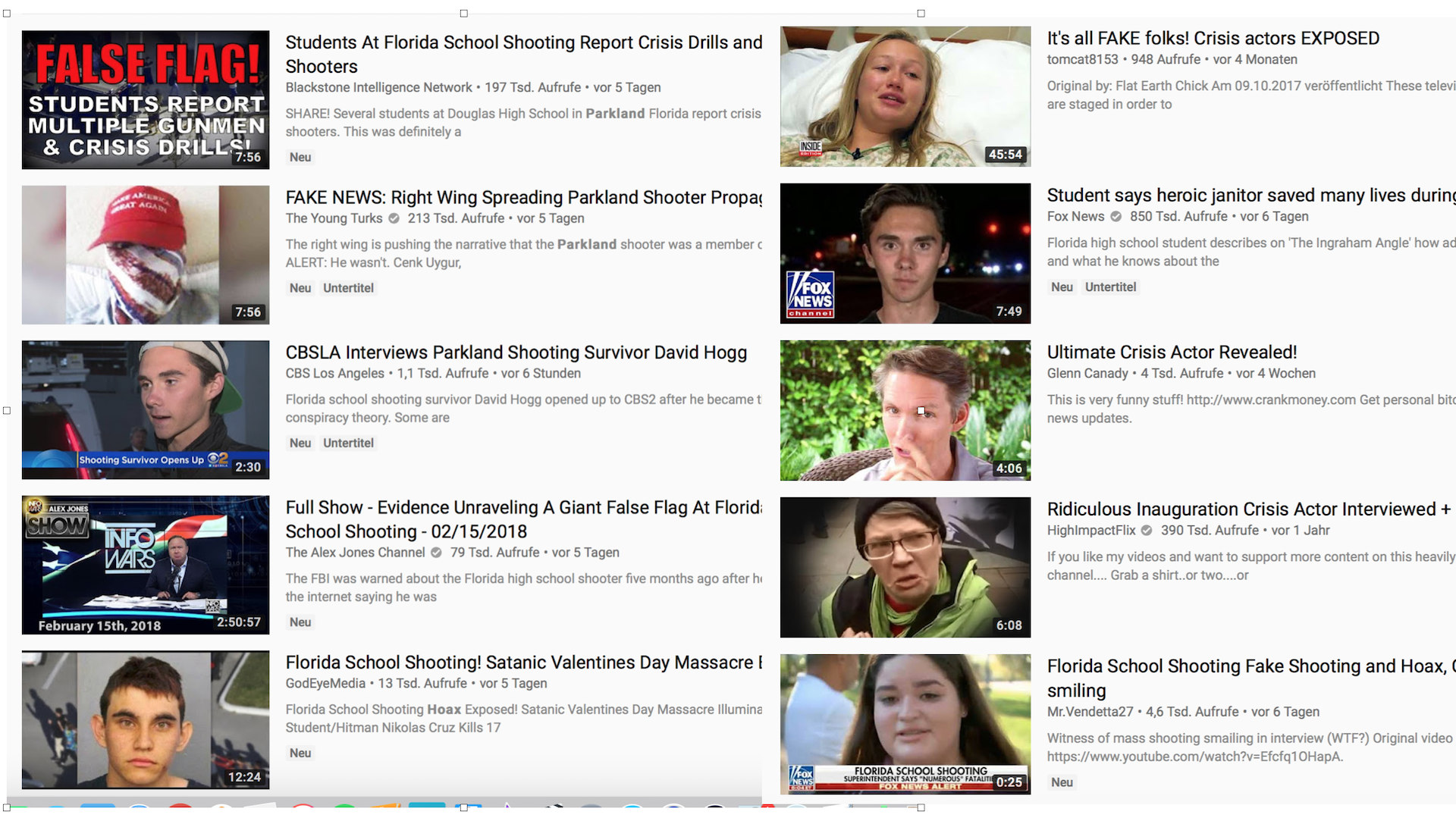Open the 45:54 hospital bed thumbnail

tap(905, 96)
